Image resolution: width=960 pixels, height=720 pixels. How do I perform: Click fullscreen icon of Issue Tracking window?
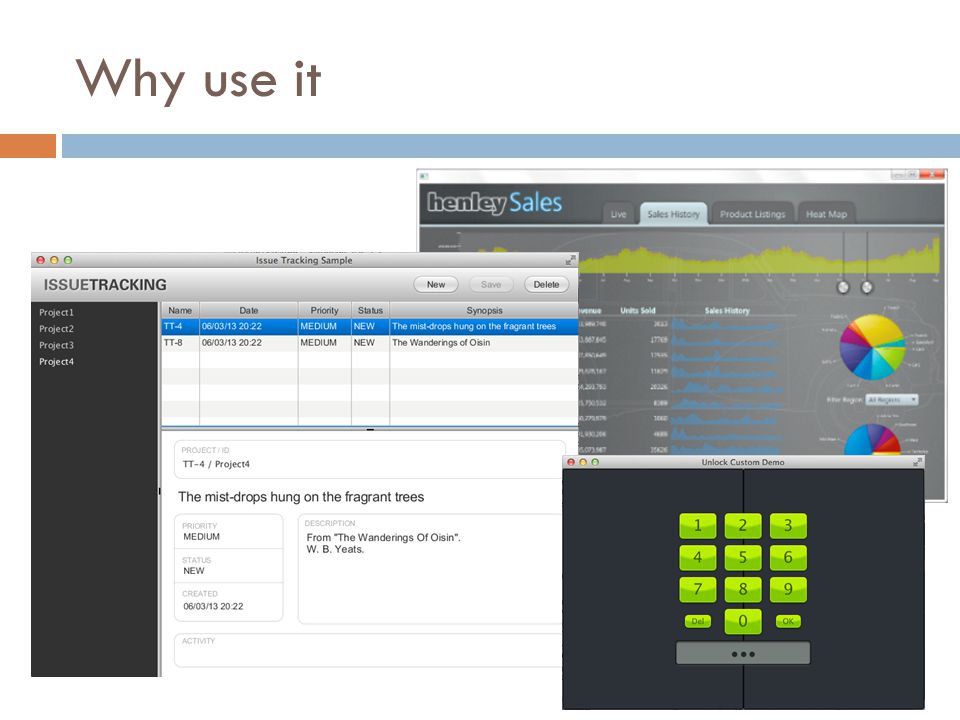point(570,260)
